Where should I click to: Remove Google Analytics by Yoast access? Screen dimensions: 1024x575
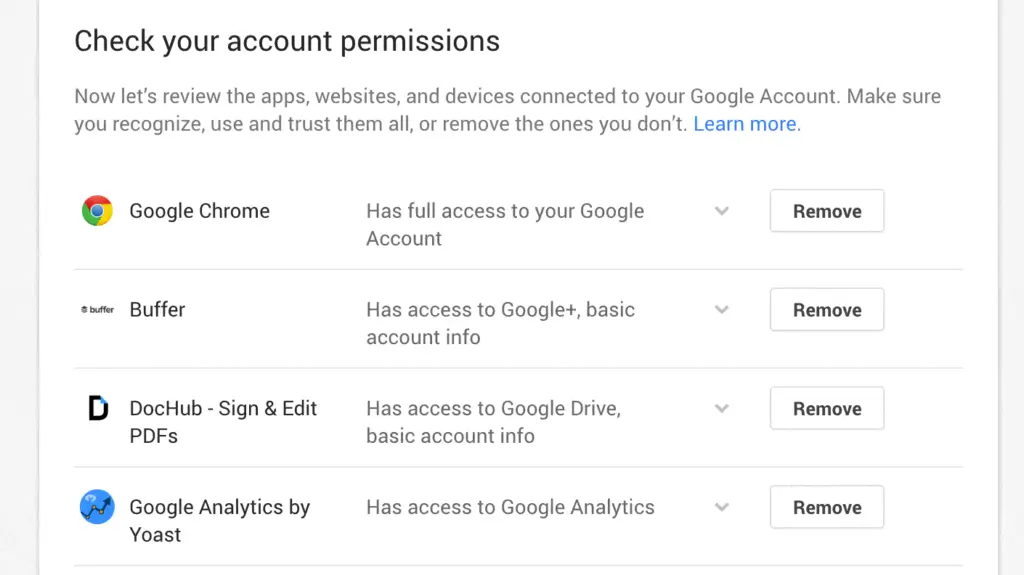point(826,507)
